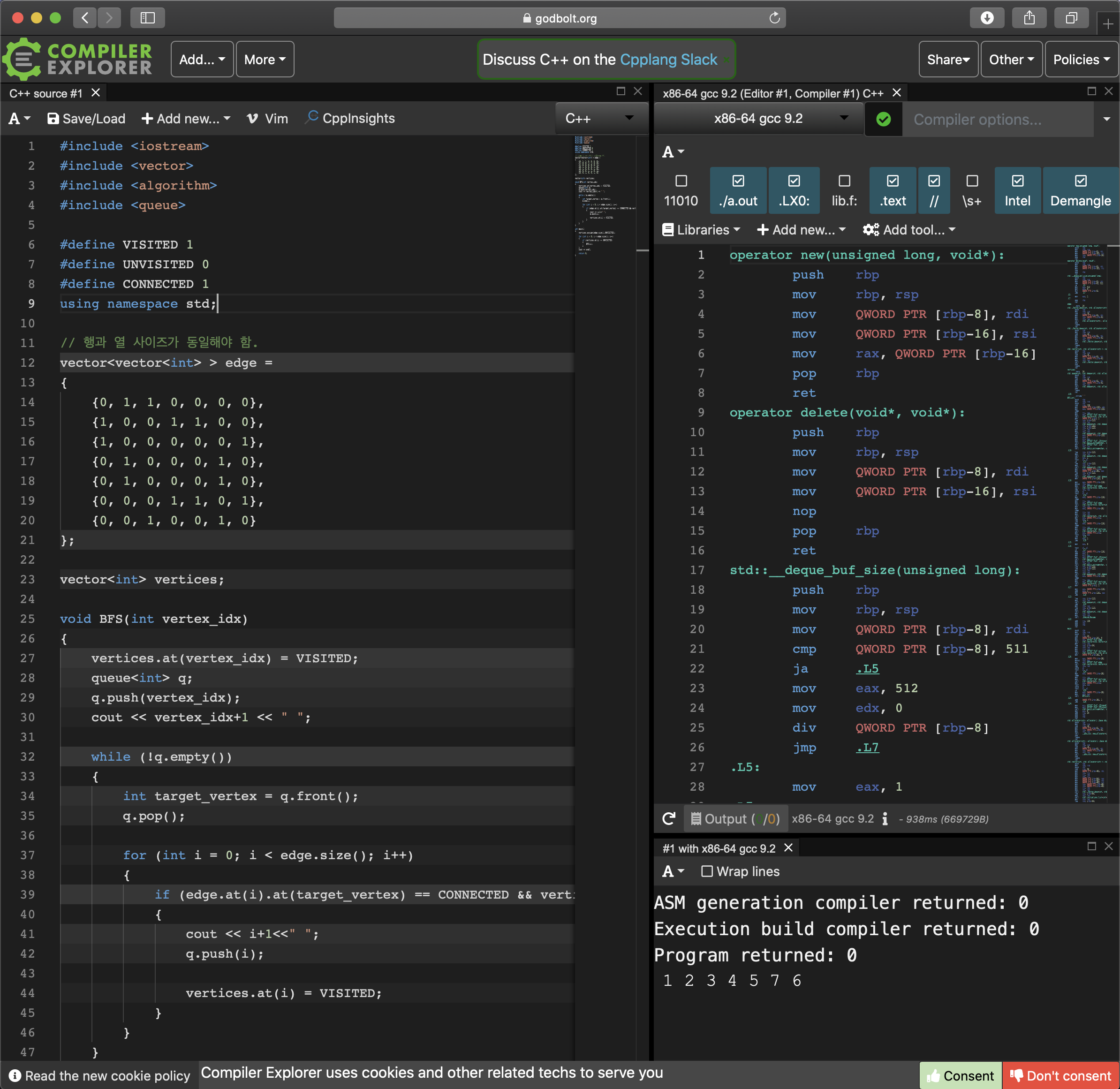Select the C++ source #1 tab
This screenshot has height=1089, width=1120.
(46, 93)
